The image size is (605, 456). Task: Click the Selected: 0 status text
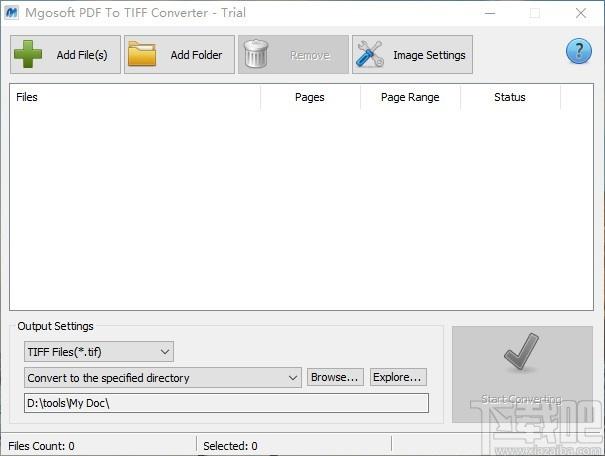pos(230,446)
